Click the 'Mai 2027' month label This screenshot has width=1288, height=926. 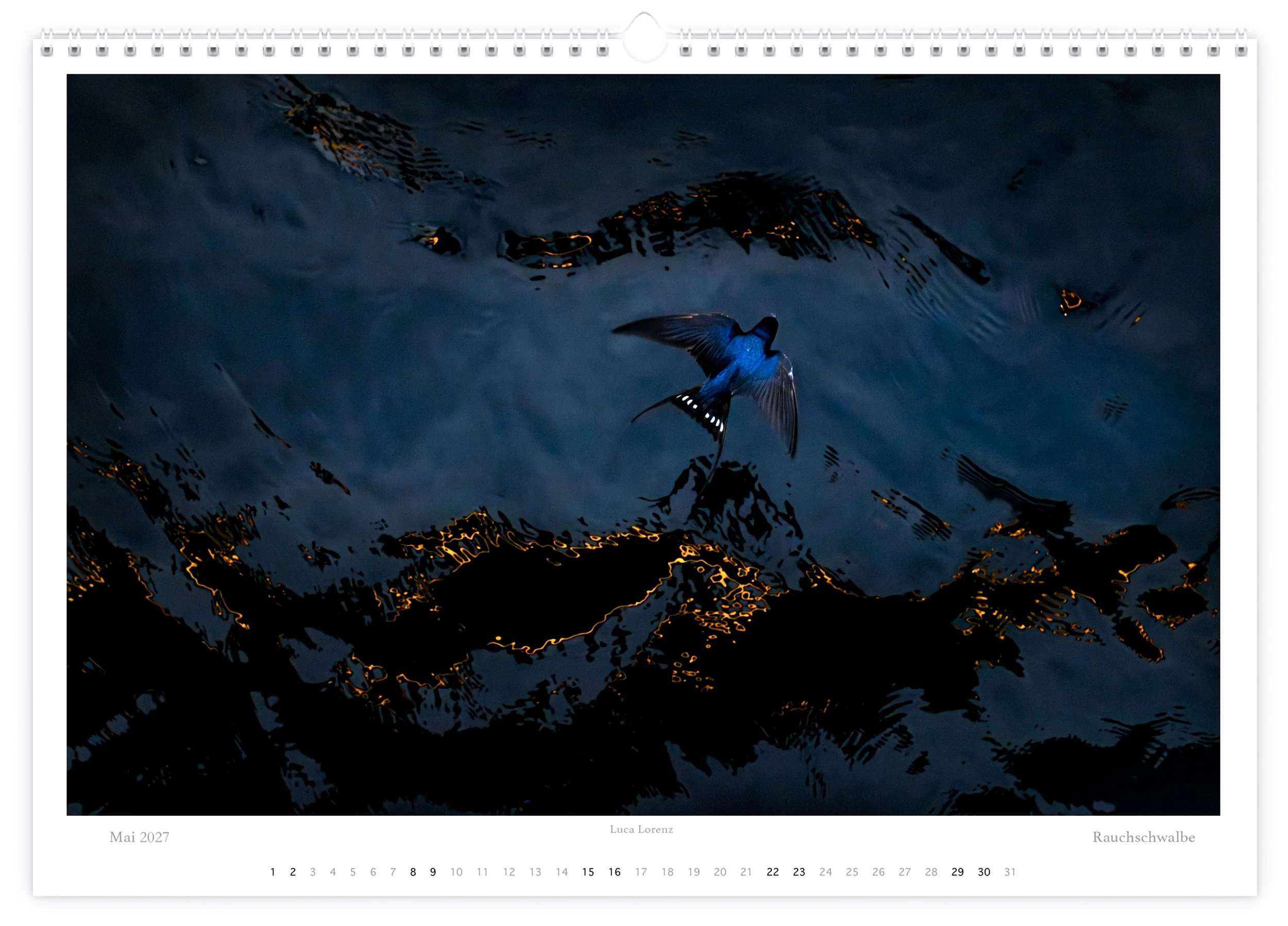139,837
